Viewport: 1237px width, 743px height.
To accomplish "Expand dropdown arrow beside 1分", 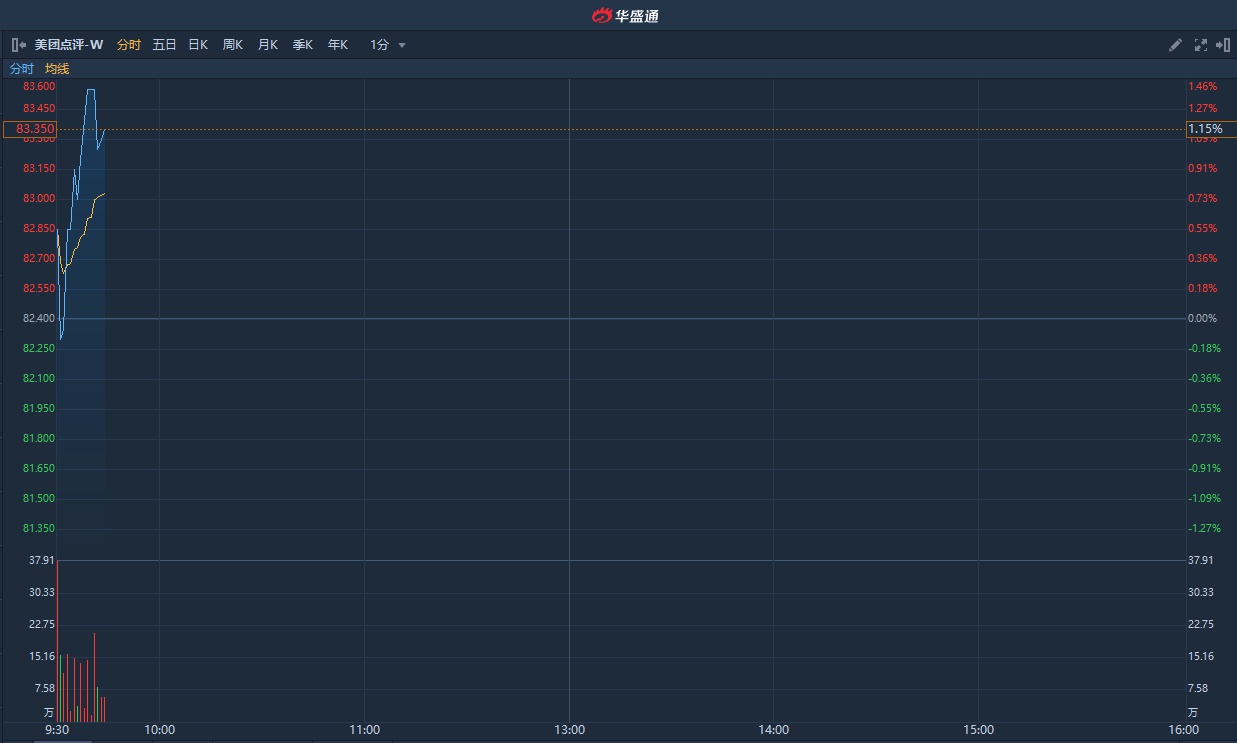I will 402,45.
